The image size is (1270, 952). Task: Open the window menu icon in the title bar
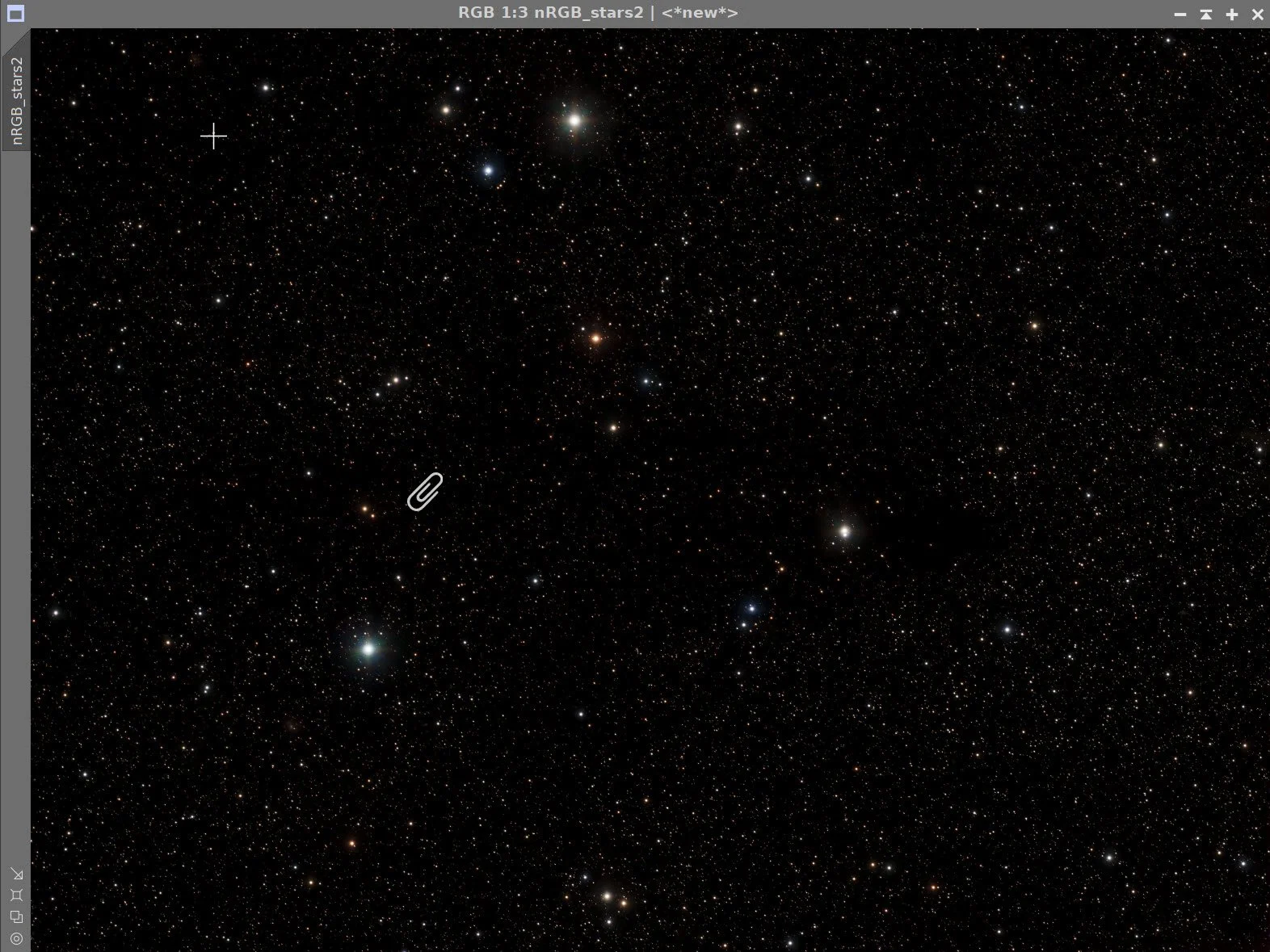15,14
